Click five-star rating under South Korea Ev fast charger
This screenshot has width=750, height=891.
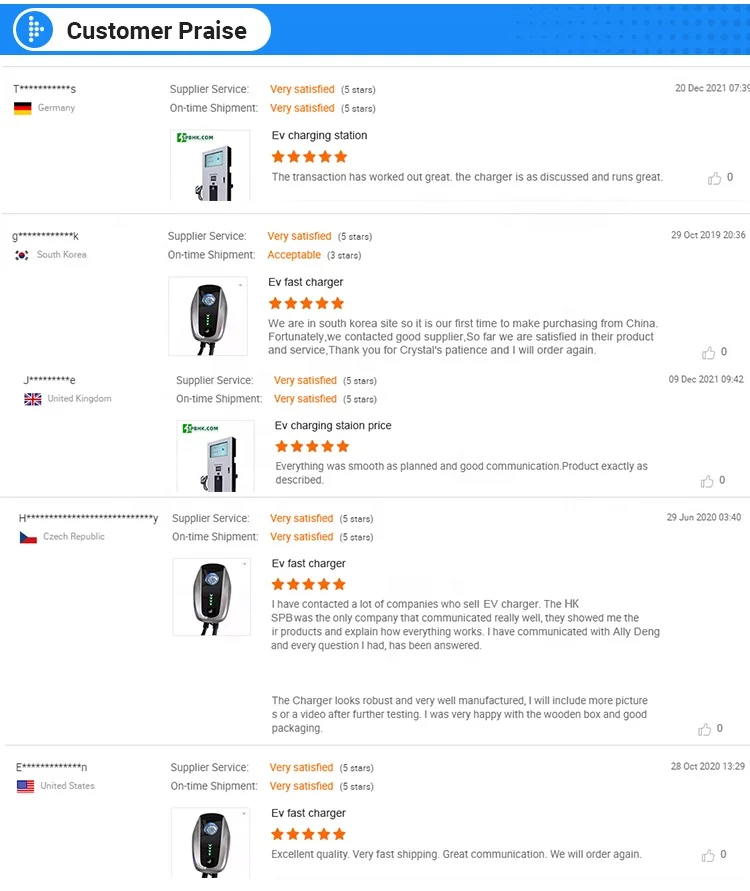tap(306, 303)
